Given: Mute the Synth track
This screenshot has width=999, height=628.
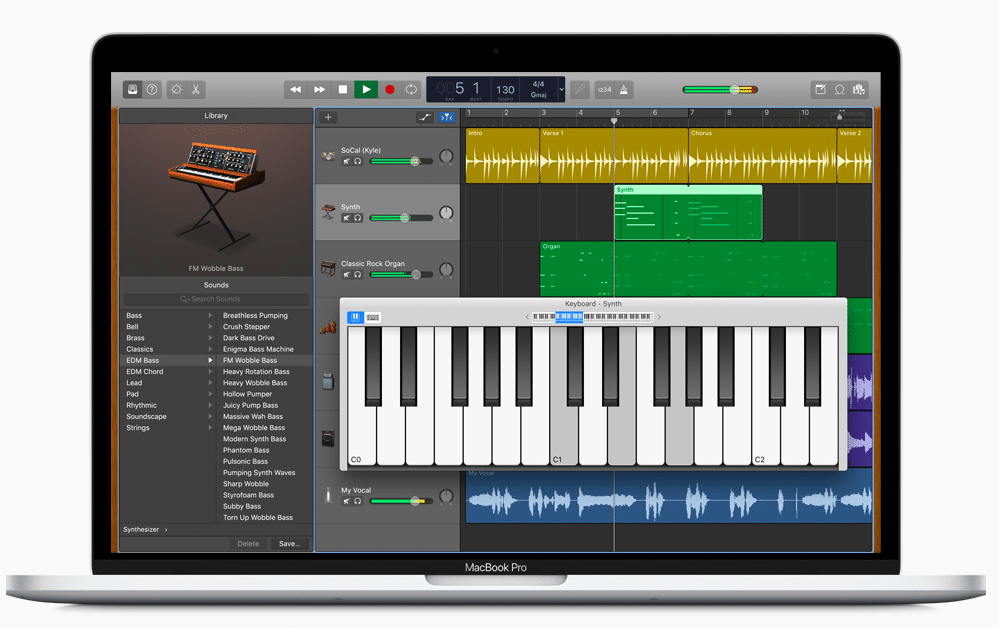Looking at the screenshot, I should point(347,218).
